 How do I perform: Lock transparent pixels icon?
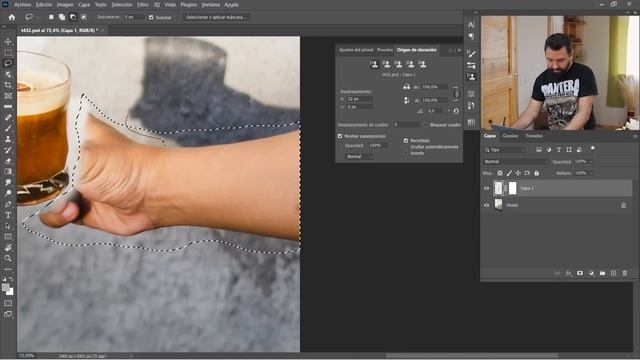500,173
